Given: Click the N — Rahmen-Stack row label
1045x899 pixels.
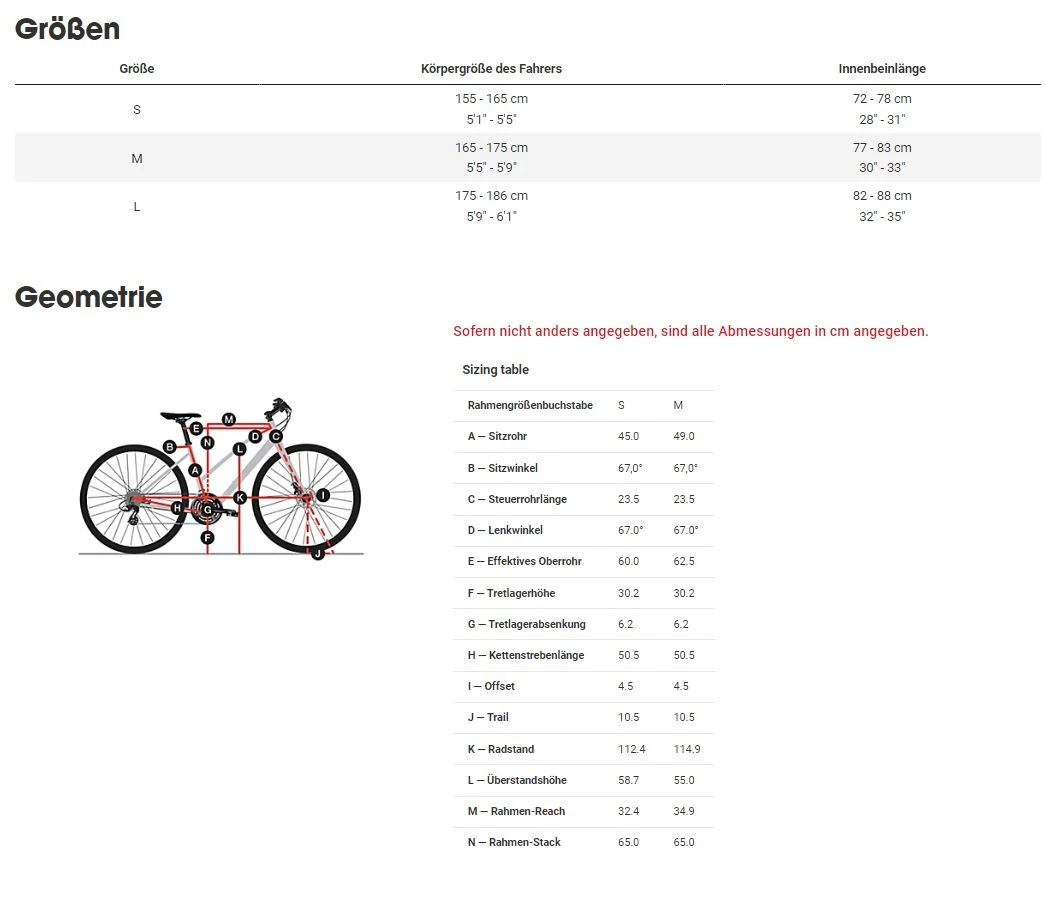Looking at the screenshot, I should click(x=514, y=842).
